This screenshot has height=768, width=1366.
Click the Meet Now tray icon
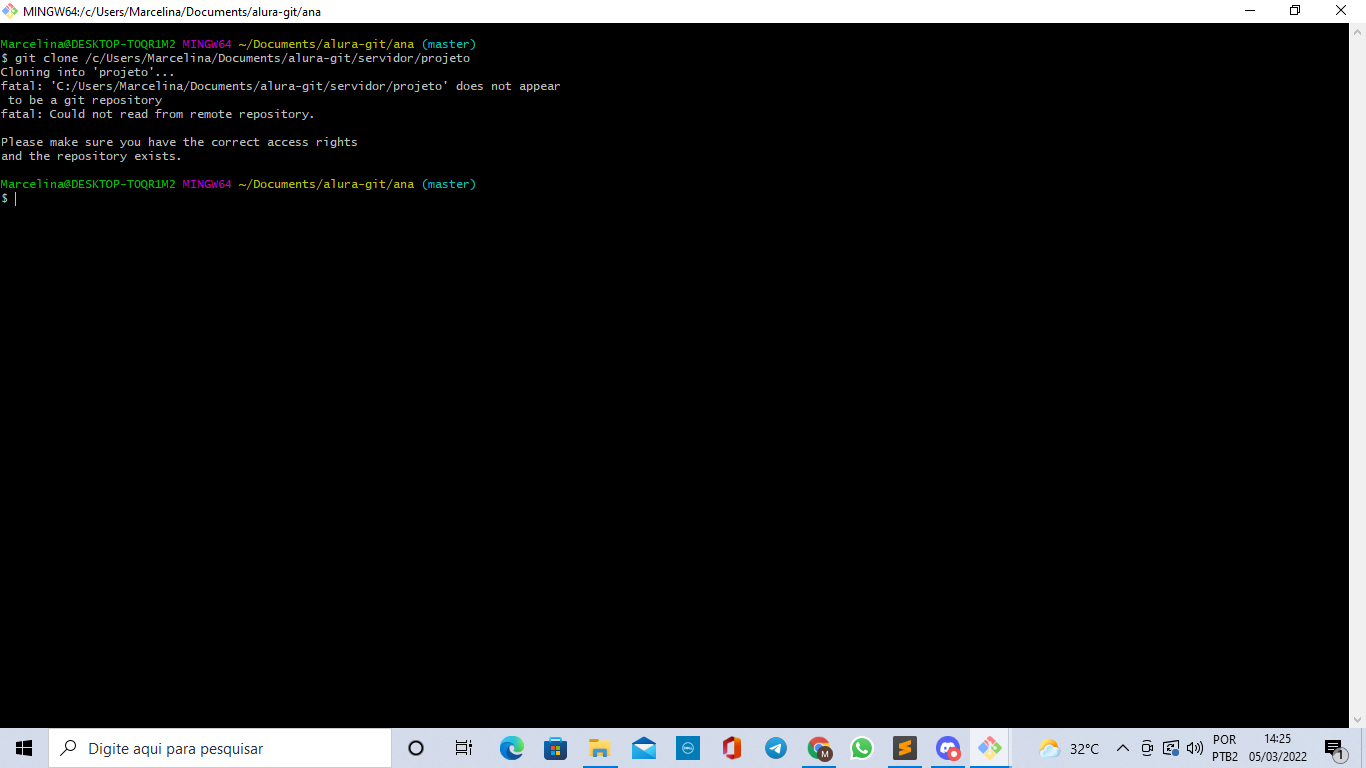pos(1147,748)
